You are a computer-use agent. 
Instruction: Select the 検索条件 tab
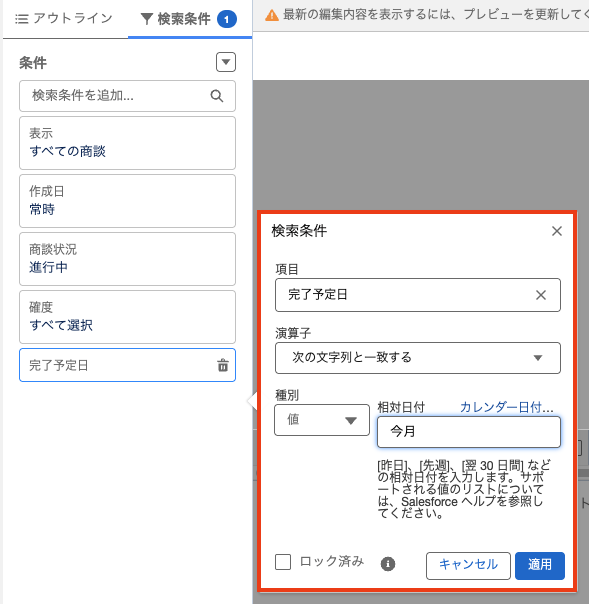point(189,18)
